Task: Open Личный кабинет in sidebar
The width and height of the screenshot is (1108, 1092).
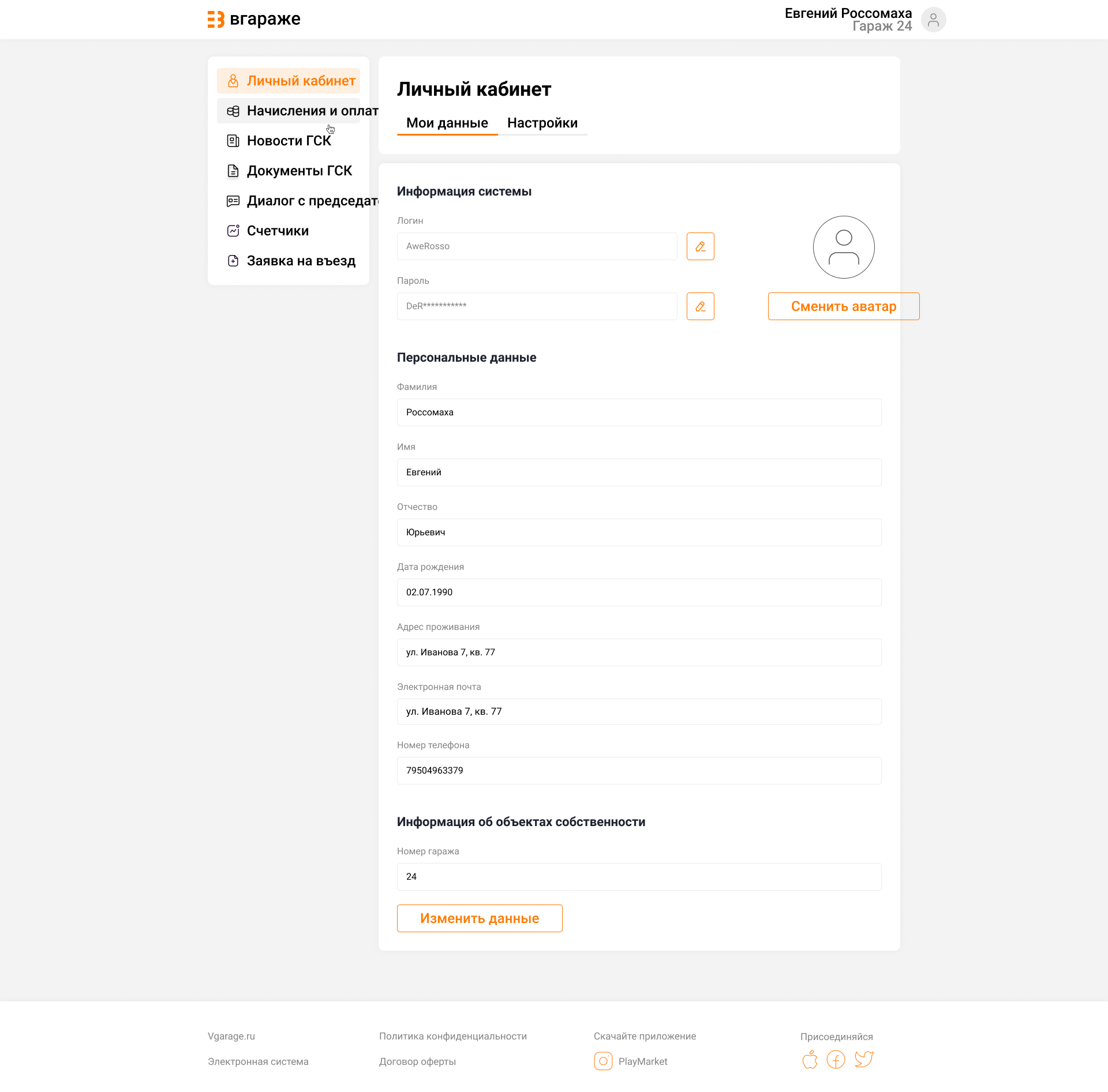Action: click(x=289, y=81)
